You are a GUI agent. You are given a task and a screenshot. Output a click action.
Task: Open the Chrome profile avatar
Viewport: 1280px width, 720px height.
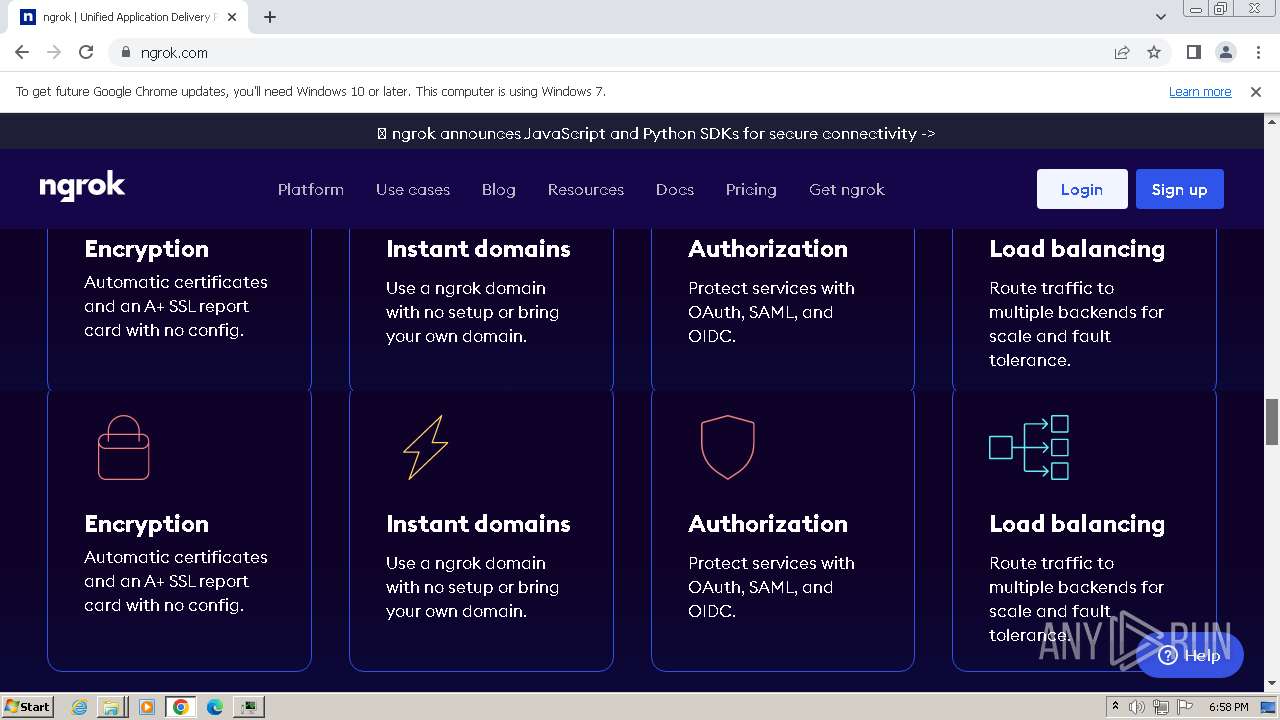pos(1225,52)
